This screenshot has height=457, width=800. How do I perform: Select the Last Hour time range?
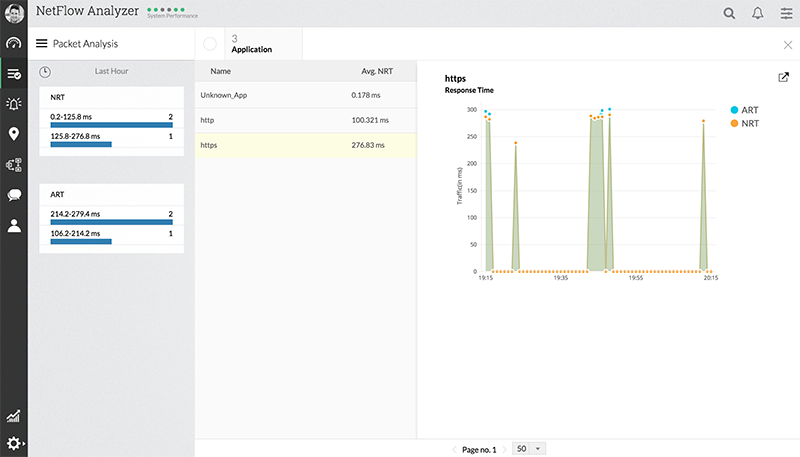[110, 71]
